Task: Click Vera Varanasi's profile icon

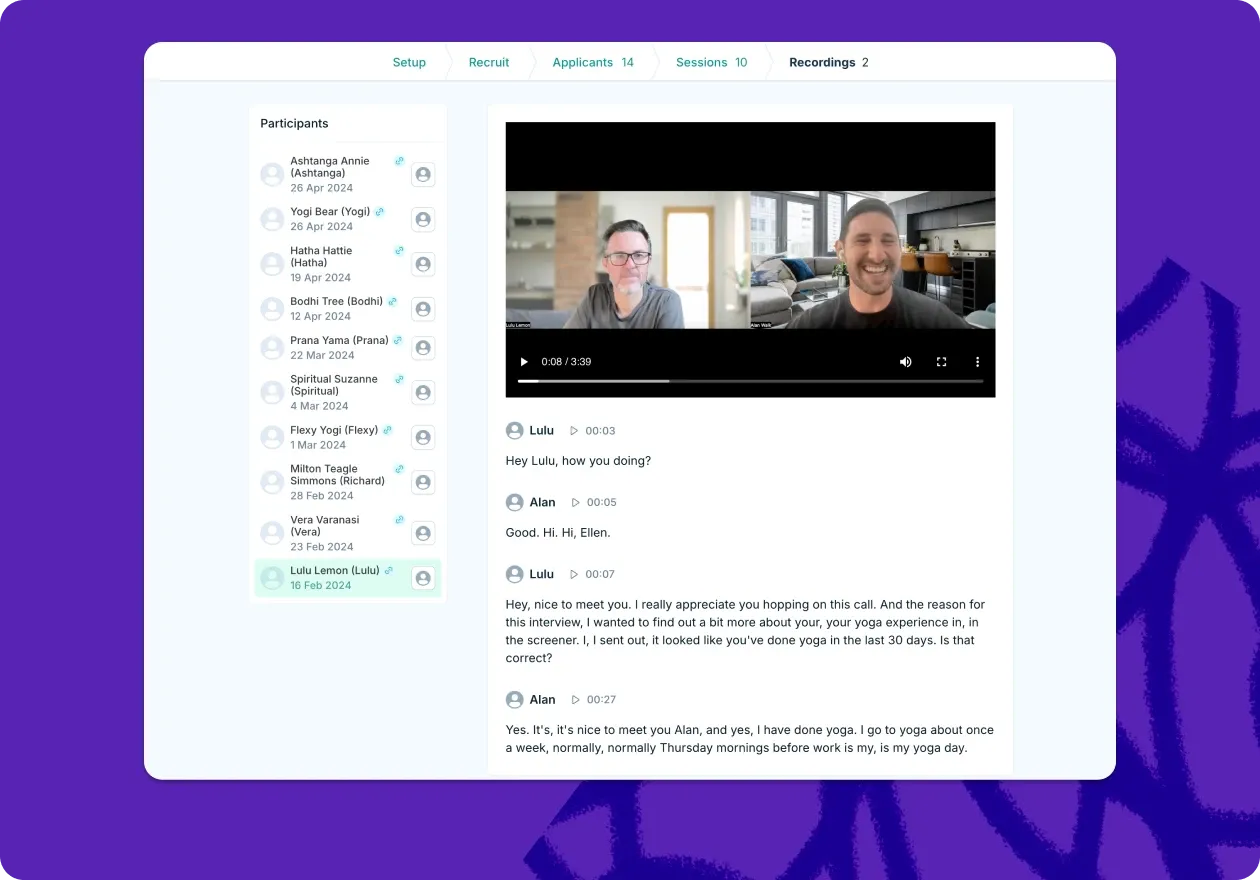Action: 423,533
